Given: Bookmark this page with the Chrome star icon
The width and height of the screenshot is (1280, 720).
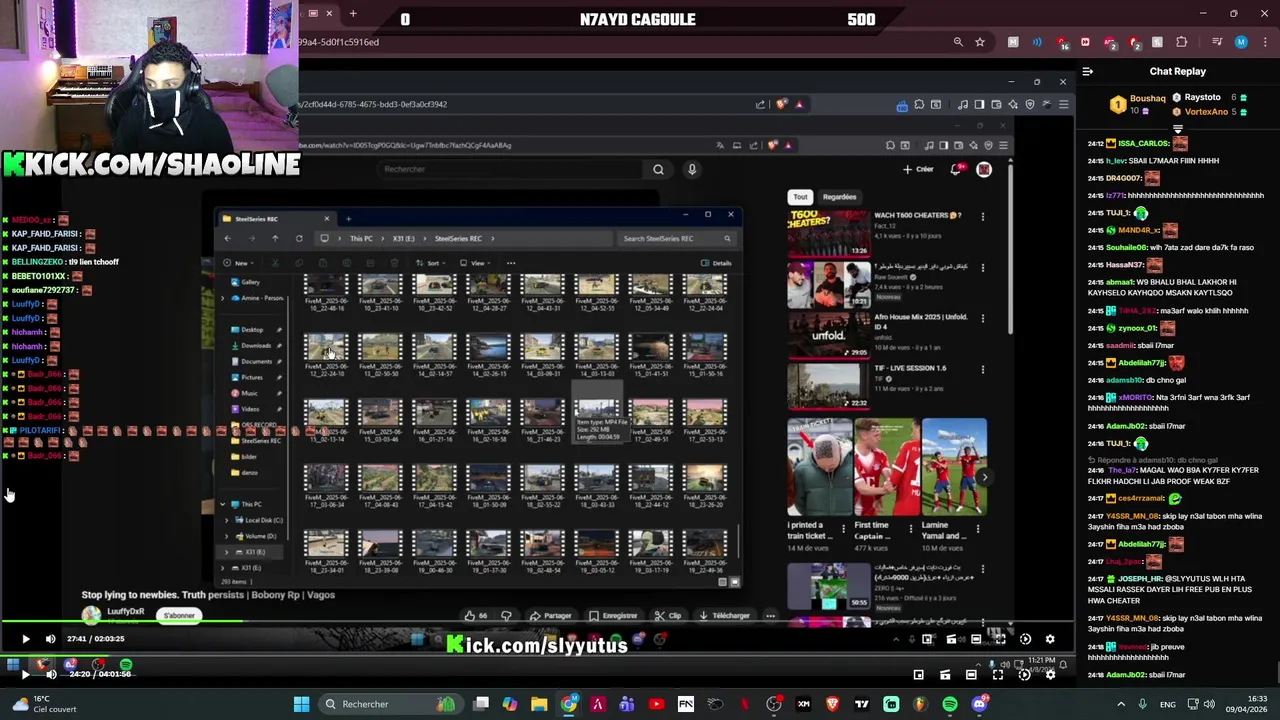Looking at the screenshot, I should click(x=980, y=42).
